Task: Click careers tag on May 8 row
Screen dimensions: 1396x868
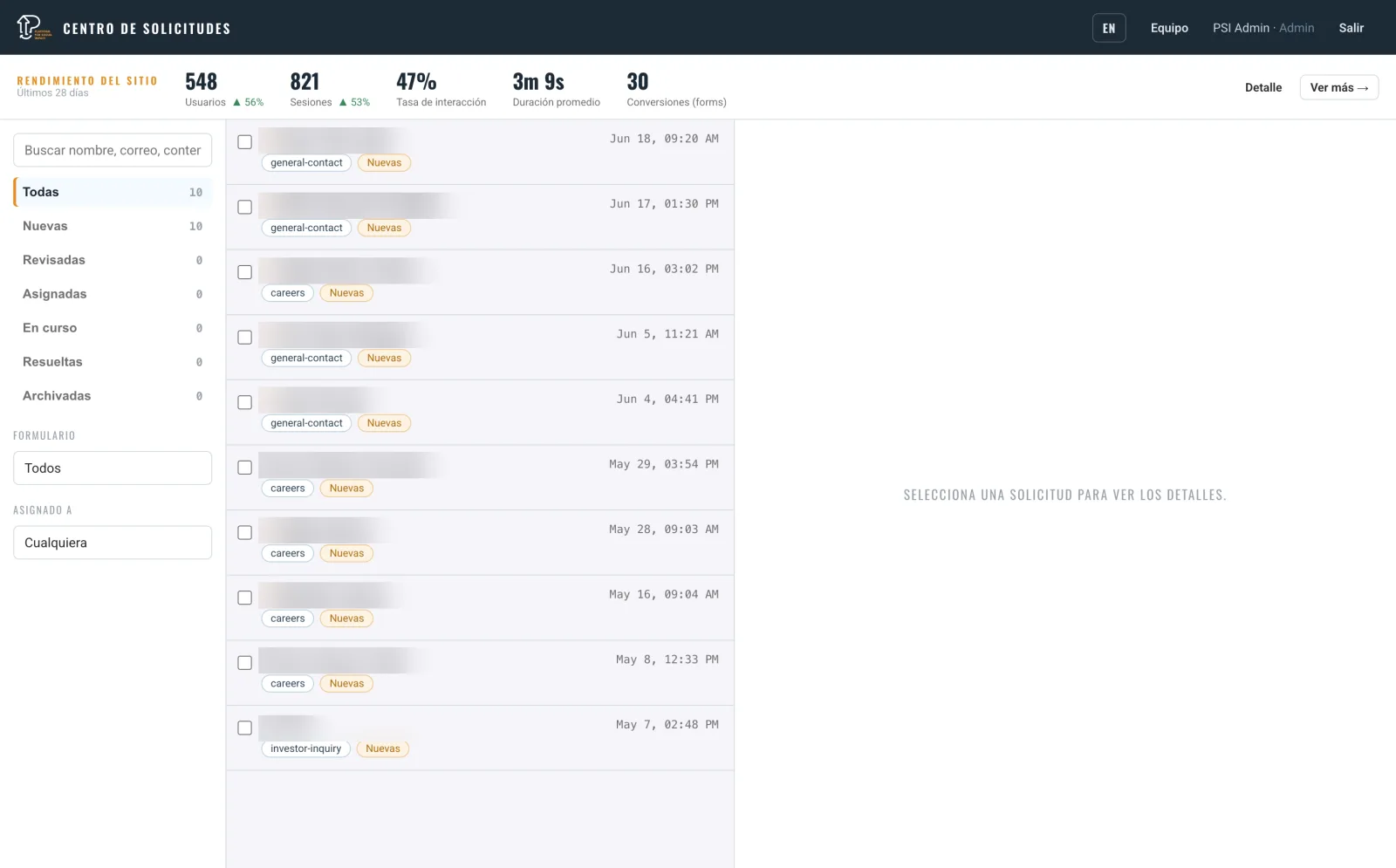Action: point(288,684)
